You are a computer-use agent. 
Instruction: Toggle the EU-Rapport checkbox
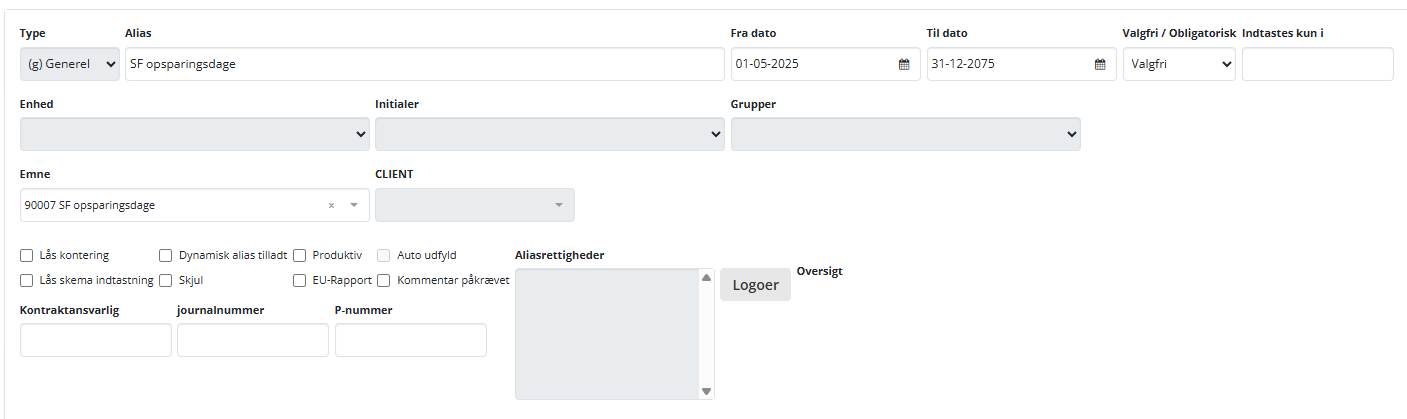pyautogui.click(x=300, y=281)
